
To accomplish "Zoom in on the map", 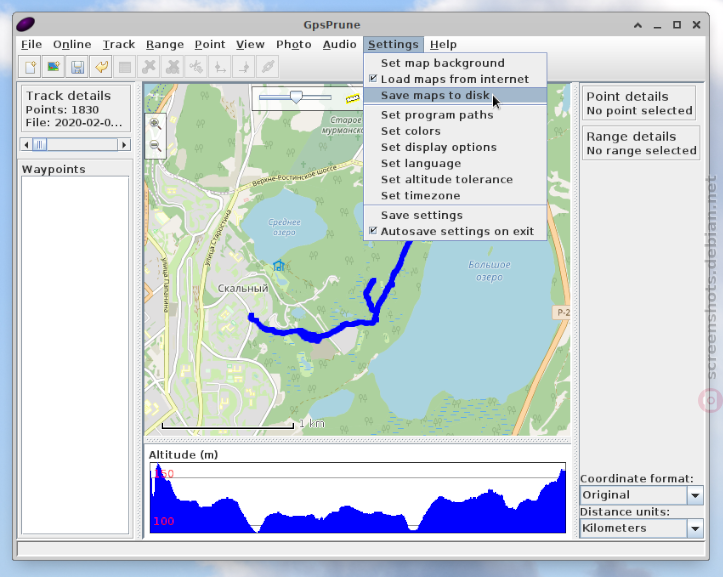I will (x=155, y=124).
